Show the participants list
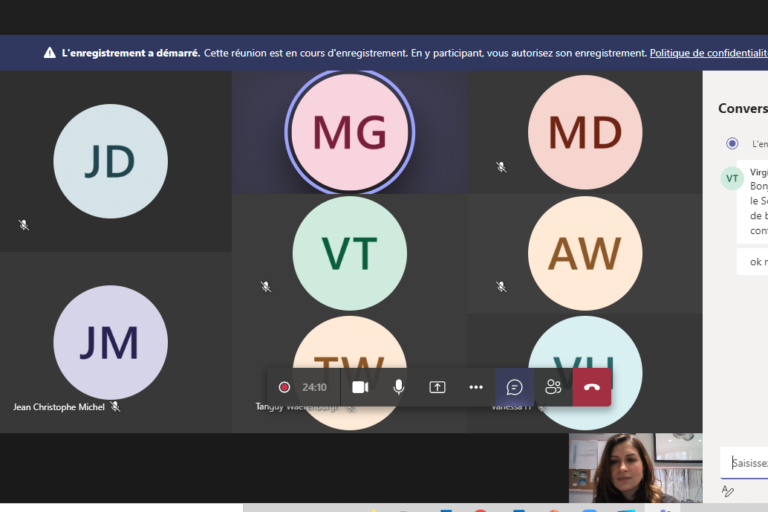 click(553, 387)
